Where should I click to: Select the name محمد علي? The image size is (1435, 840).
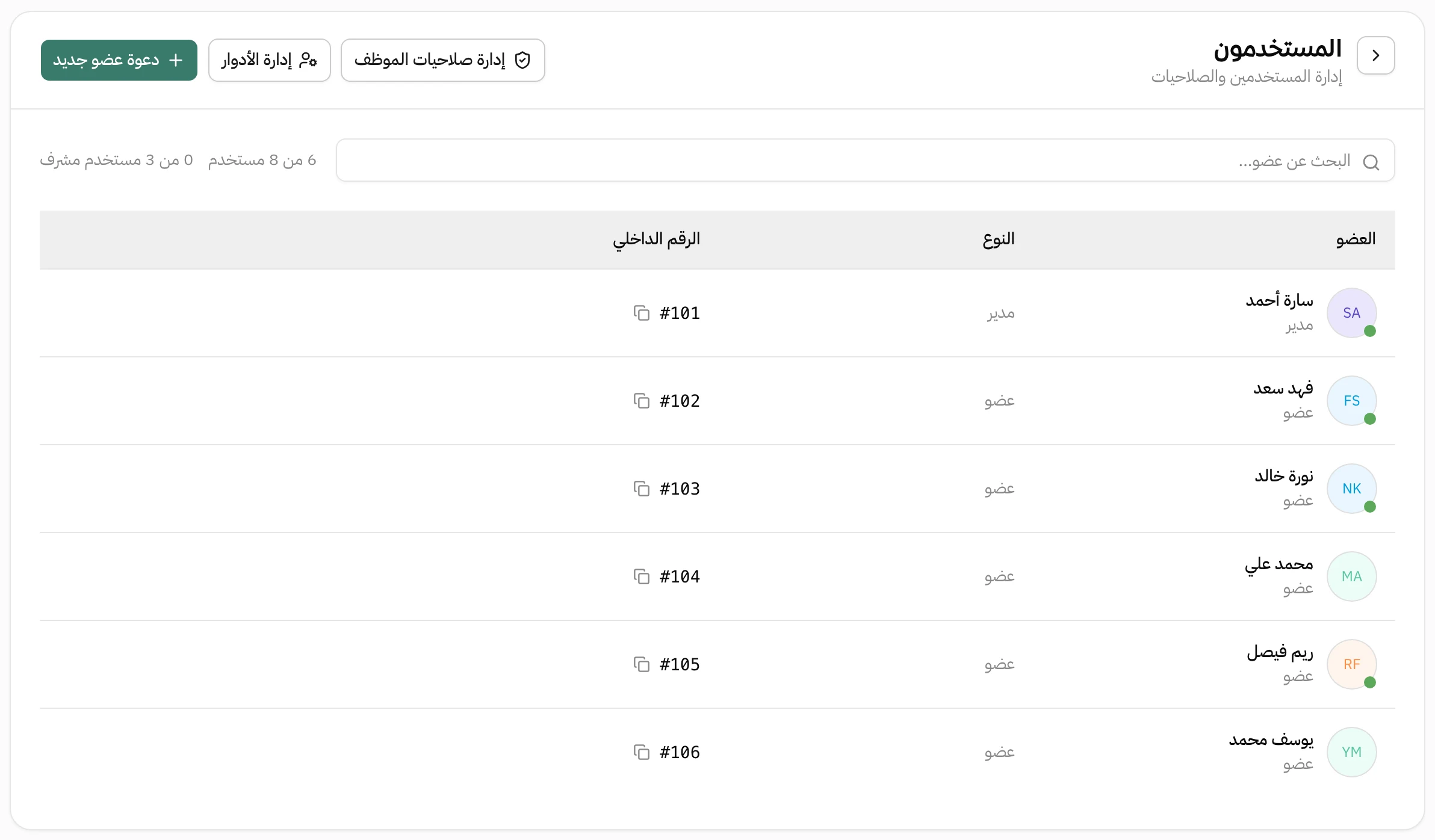coord(1279,564)
